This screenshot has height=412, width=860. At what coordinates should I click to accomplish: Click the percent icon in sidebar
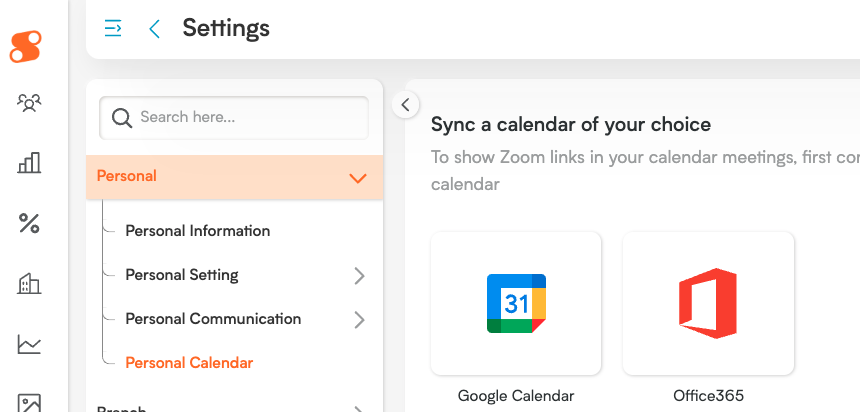(x=29, y=223)
